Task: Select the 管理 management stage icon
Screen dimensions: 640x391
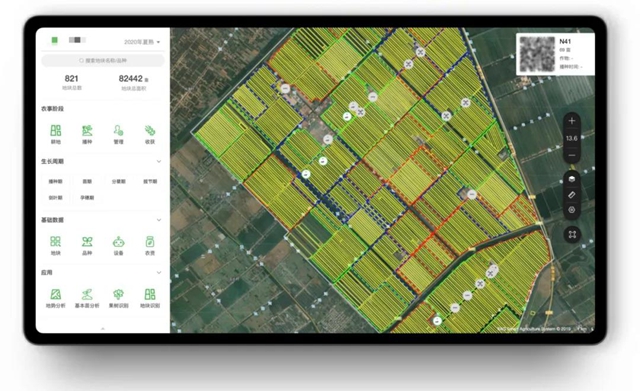Action: (118, 131)
